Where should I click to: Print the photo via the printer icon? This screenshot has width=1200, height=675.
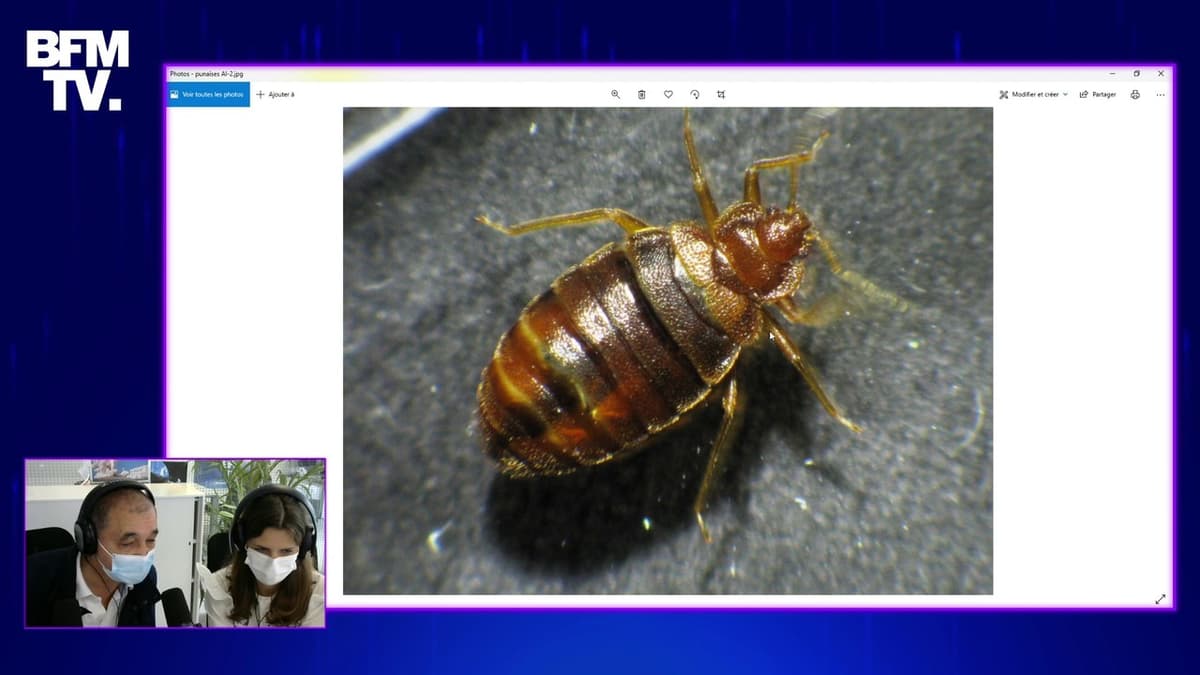pos(1135,94)
